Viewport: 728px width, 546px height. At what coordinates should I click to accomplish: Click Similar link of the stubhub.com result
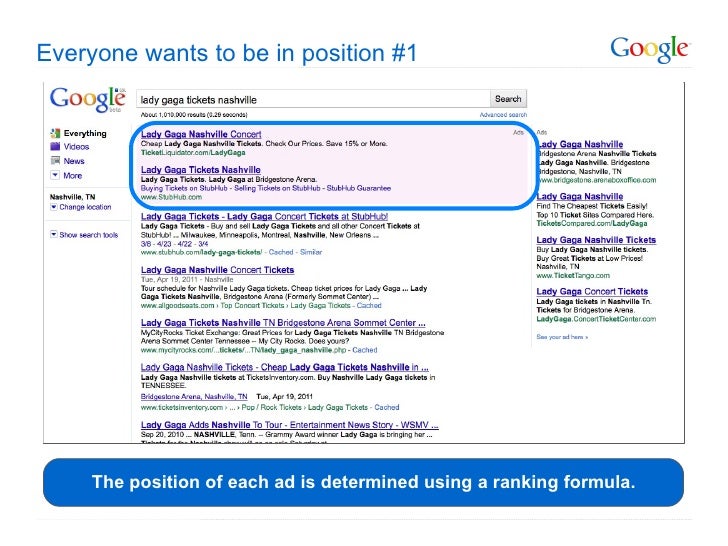coord(311,252)
